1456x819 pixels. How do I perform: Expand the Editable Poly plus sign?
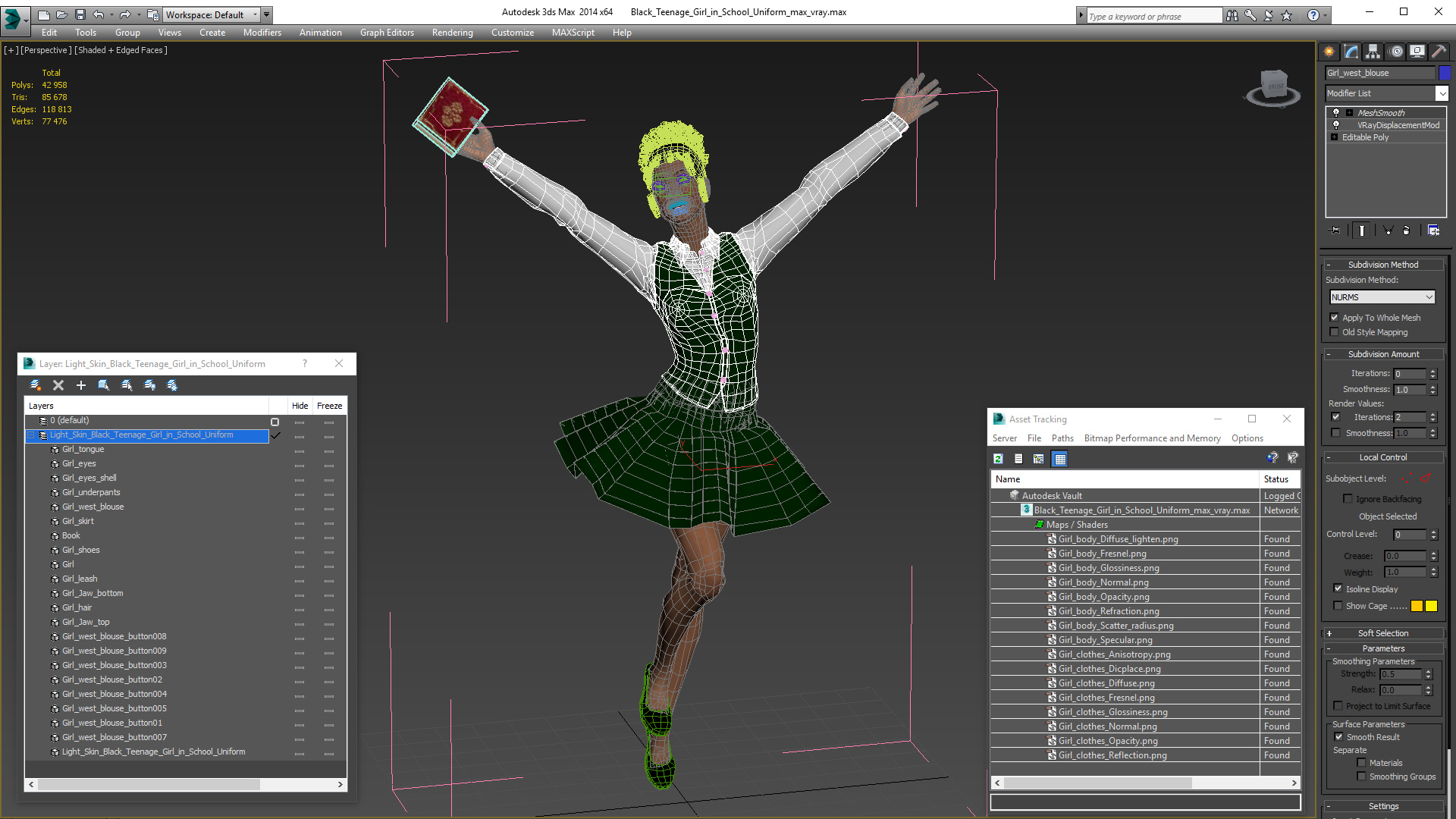[x=1335, y=137]
